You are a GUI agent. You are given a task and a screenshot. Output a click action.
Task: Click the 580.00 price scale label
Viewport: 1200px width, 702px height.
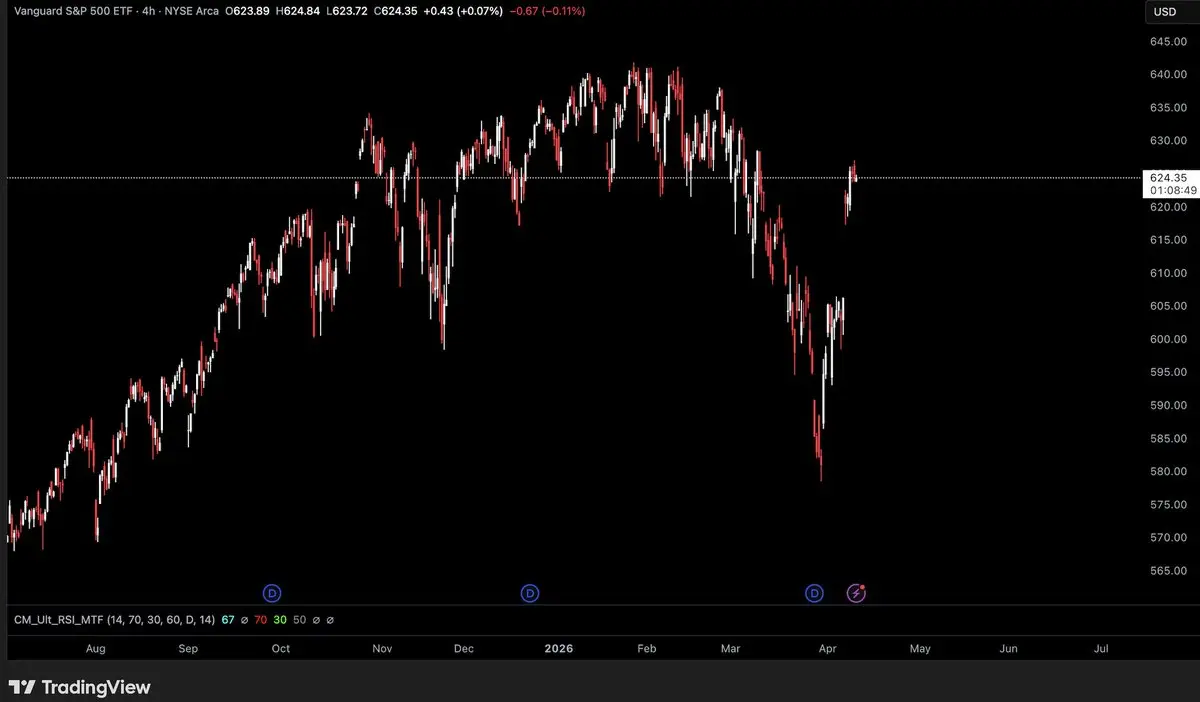pos(1168,471)
